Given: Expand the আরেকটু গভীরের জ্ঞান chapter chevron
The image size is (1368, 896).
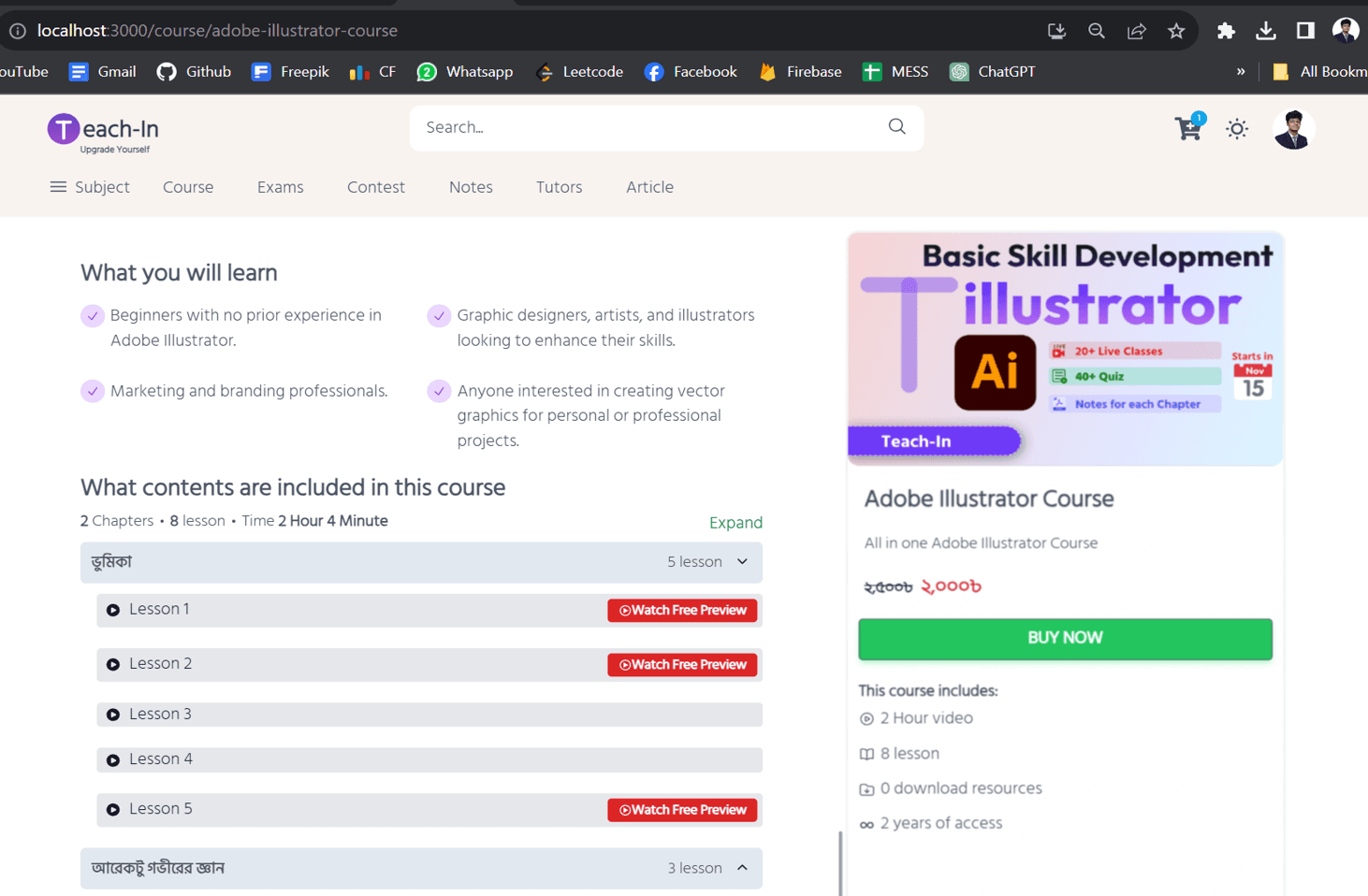Looking at the screenshot, I should pyautogui.click(x=742, y=868).
